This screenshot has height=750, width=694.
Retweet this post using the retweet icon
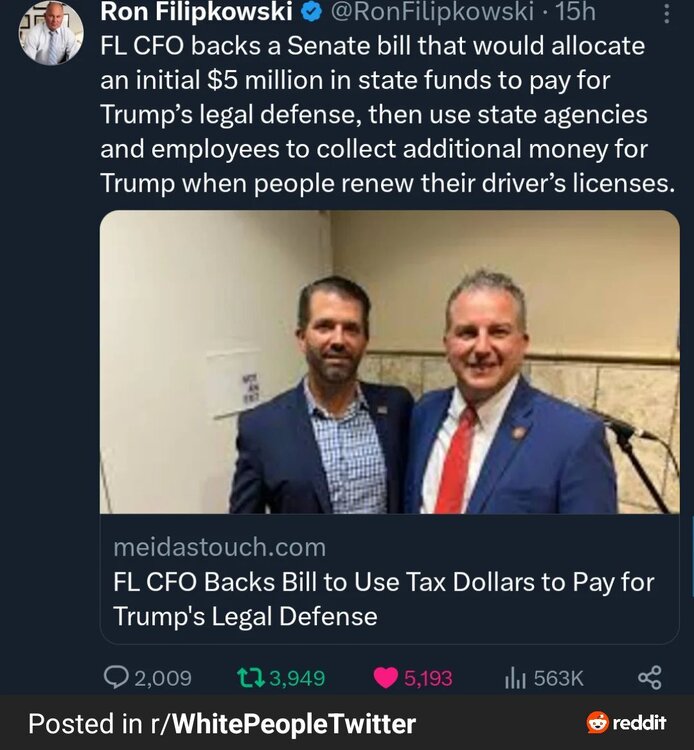click(251, 678)
